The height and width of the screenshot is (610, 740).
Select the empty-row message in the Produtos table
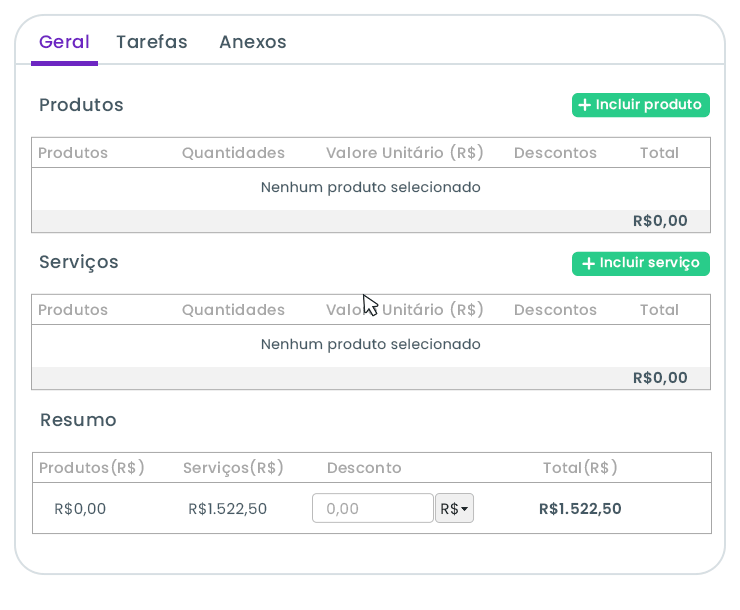click(x=371, y=188)
